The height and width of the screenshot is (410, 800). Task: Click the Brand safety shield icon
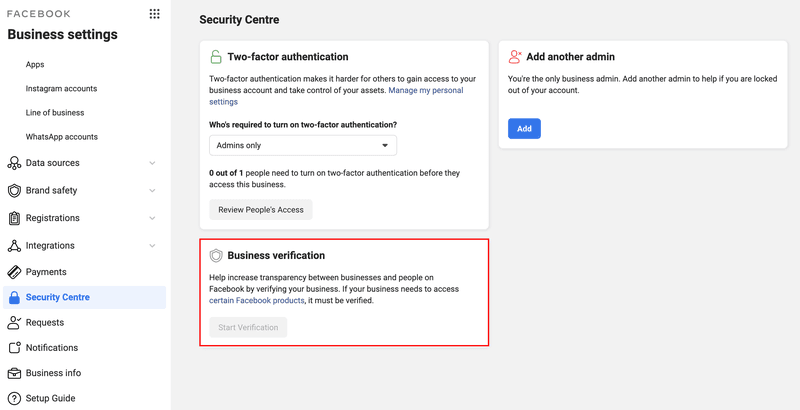pyautogui.click(x=14, y=191)
